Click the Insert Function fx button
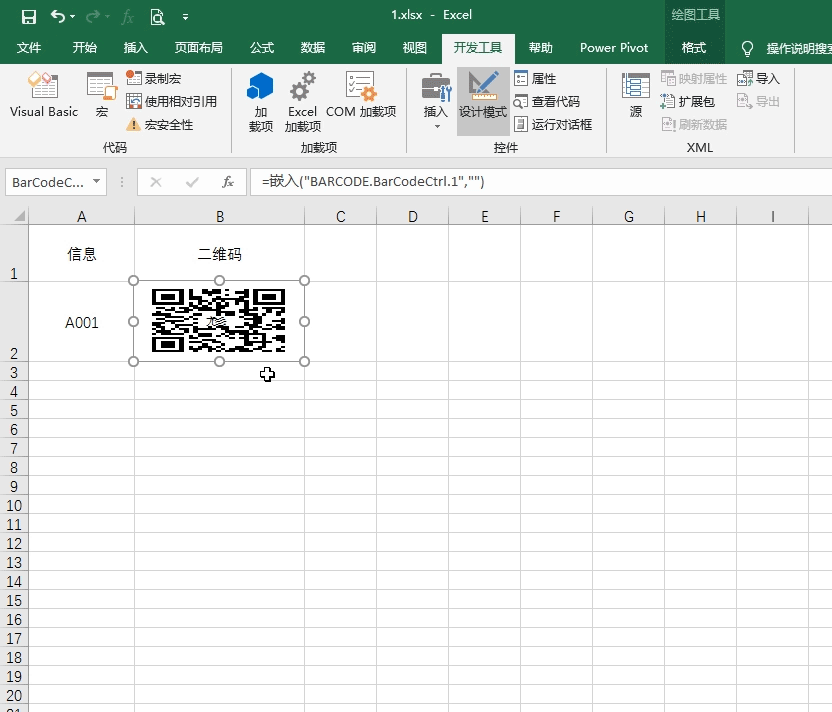 (228, 182)
